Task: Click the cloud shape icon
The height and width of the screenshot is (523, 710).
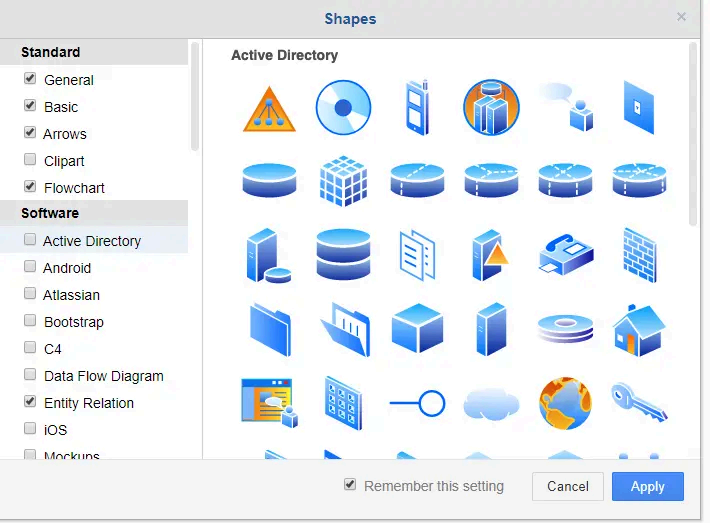Action: pyautogui.click(x=491, y=404)
